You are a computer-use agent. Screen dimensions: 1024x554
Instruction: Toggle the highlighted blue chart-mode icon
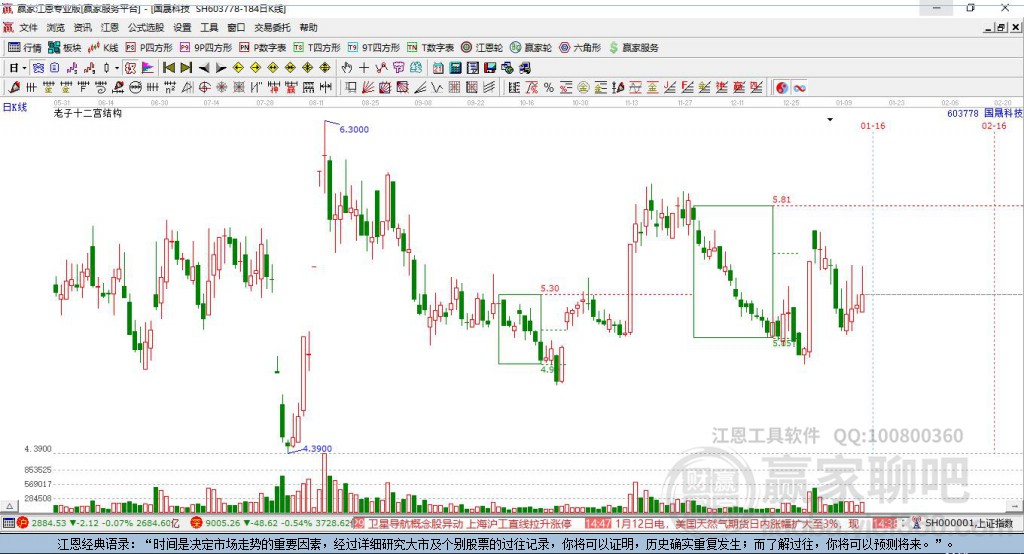coord(39,68)
